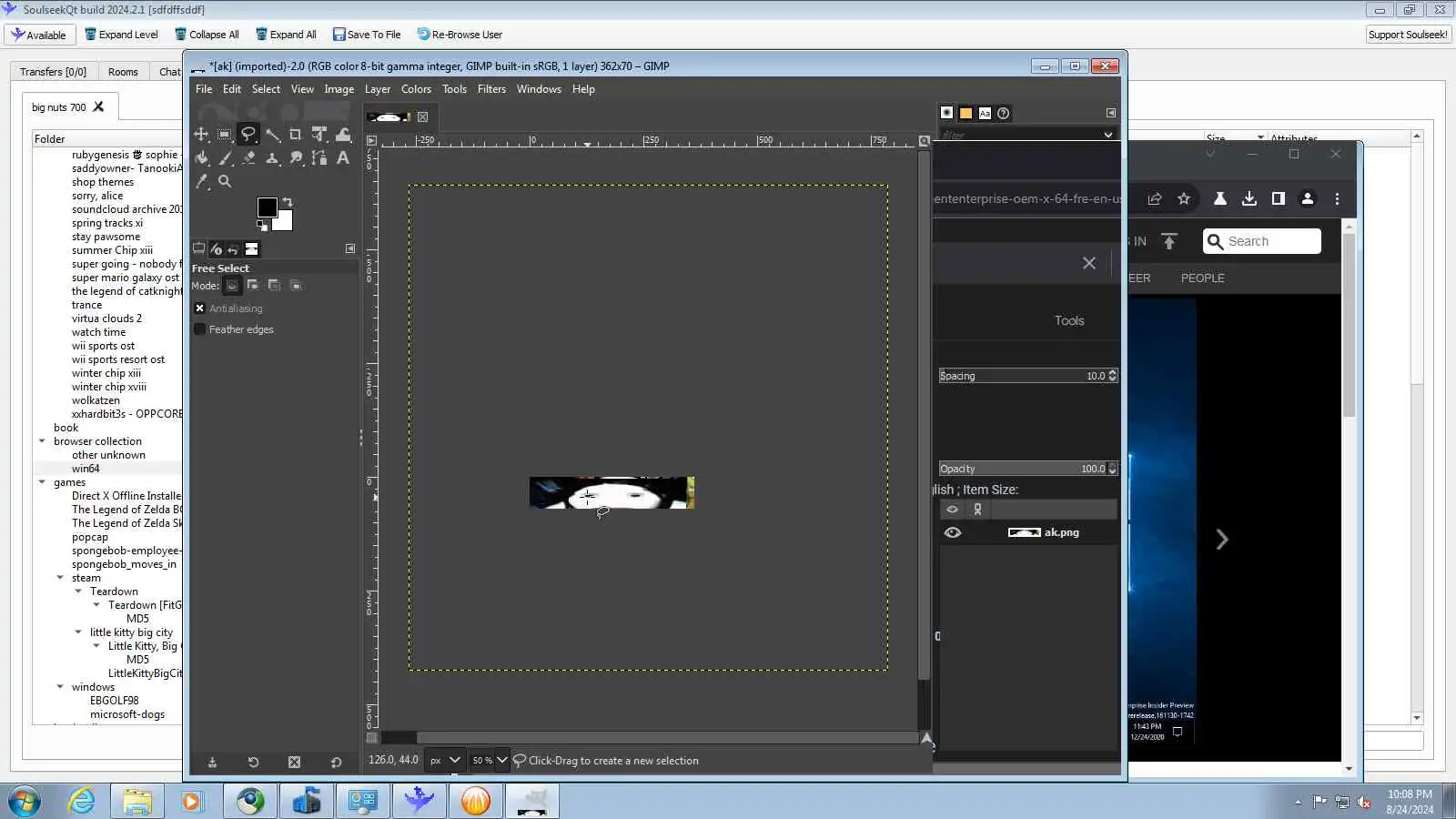Click delete tool preset icon
The image size is (1456, 819).
click(x=294, y=763)
